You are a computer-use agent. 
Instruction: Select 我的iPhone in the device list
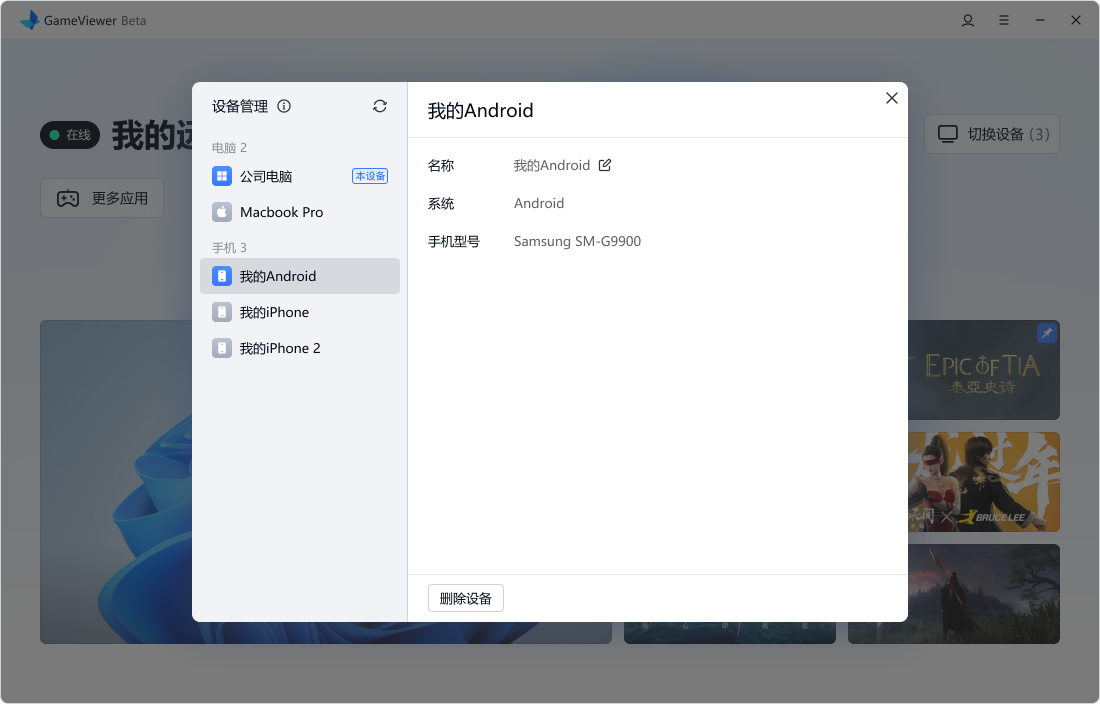[x=274, y=312]
